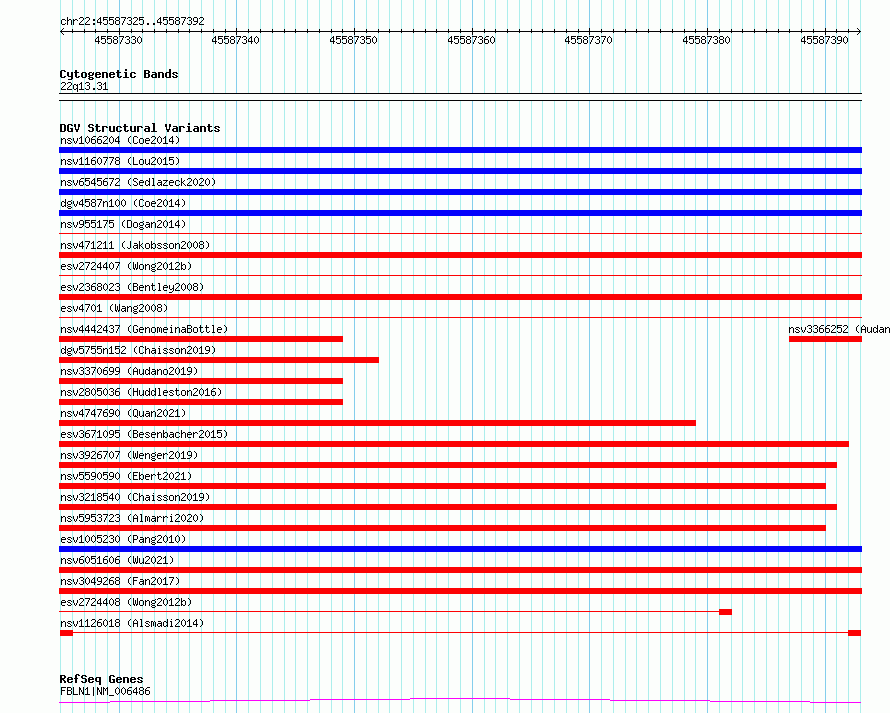The height and width of the screenshot is (713, 890).
Task: Click the red bar under nsv6051606
Action: [460, 570]
